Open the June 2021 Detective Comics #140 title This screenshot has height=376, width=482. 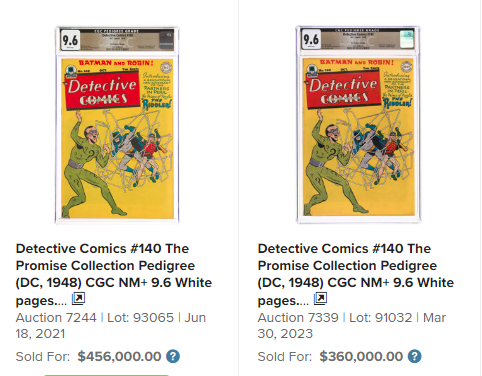114,274
